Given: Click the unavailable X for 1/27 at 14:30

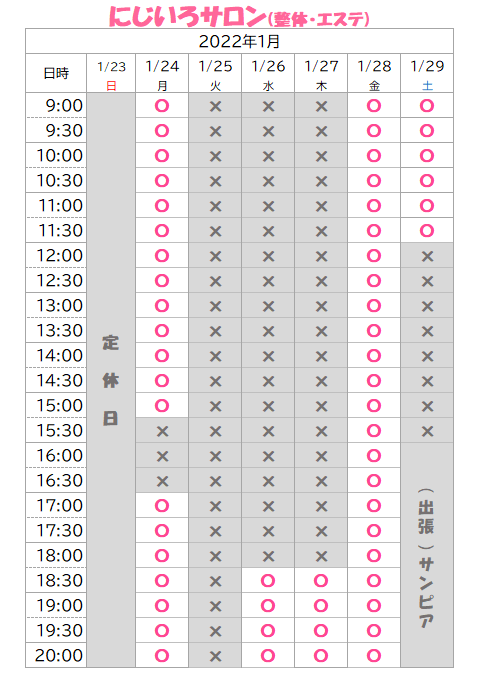Looking at the screenshot, I should click(321, 381).
